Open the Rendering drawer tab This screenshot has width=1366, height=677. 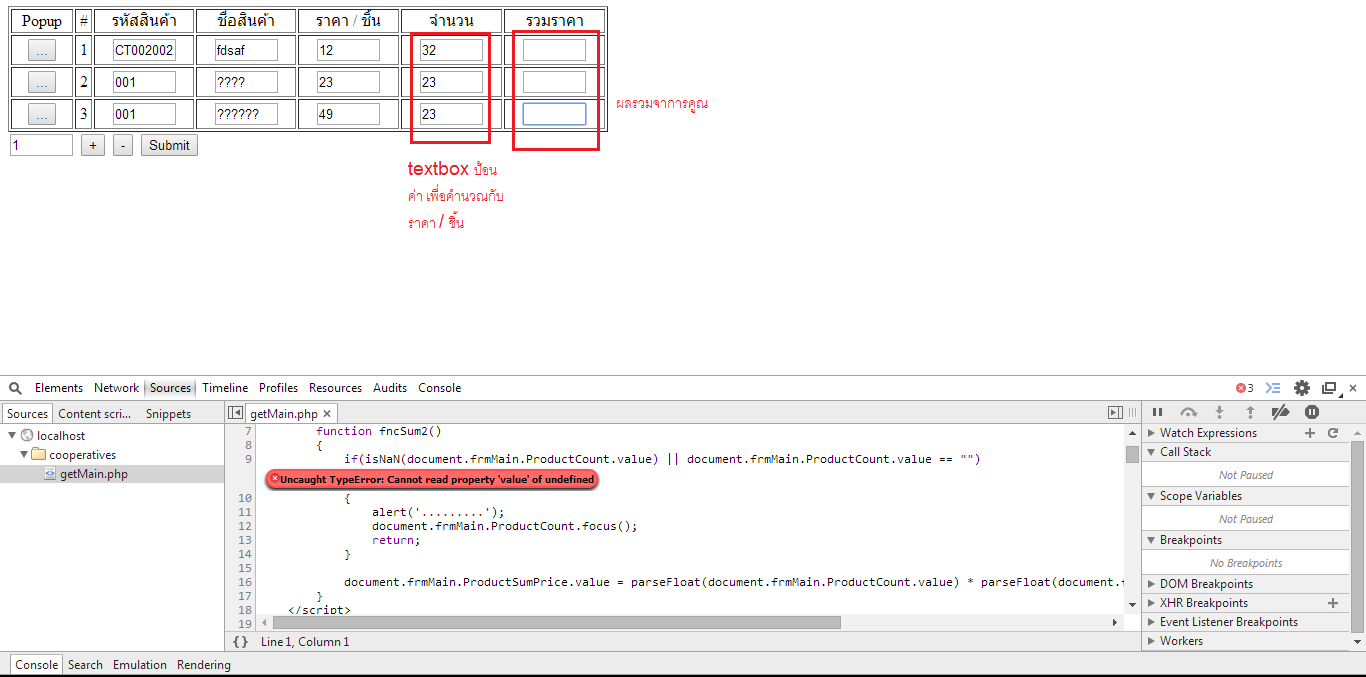[204, 665]
